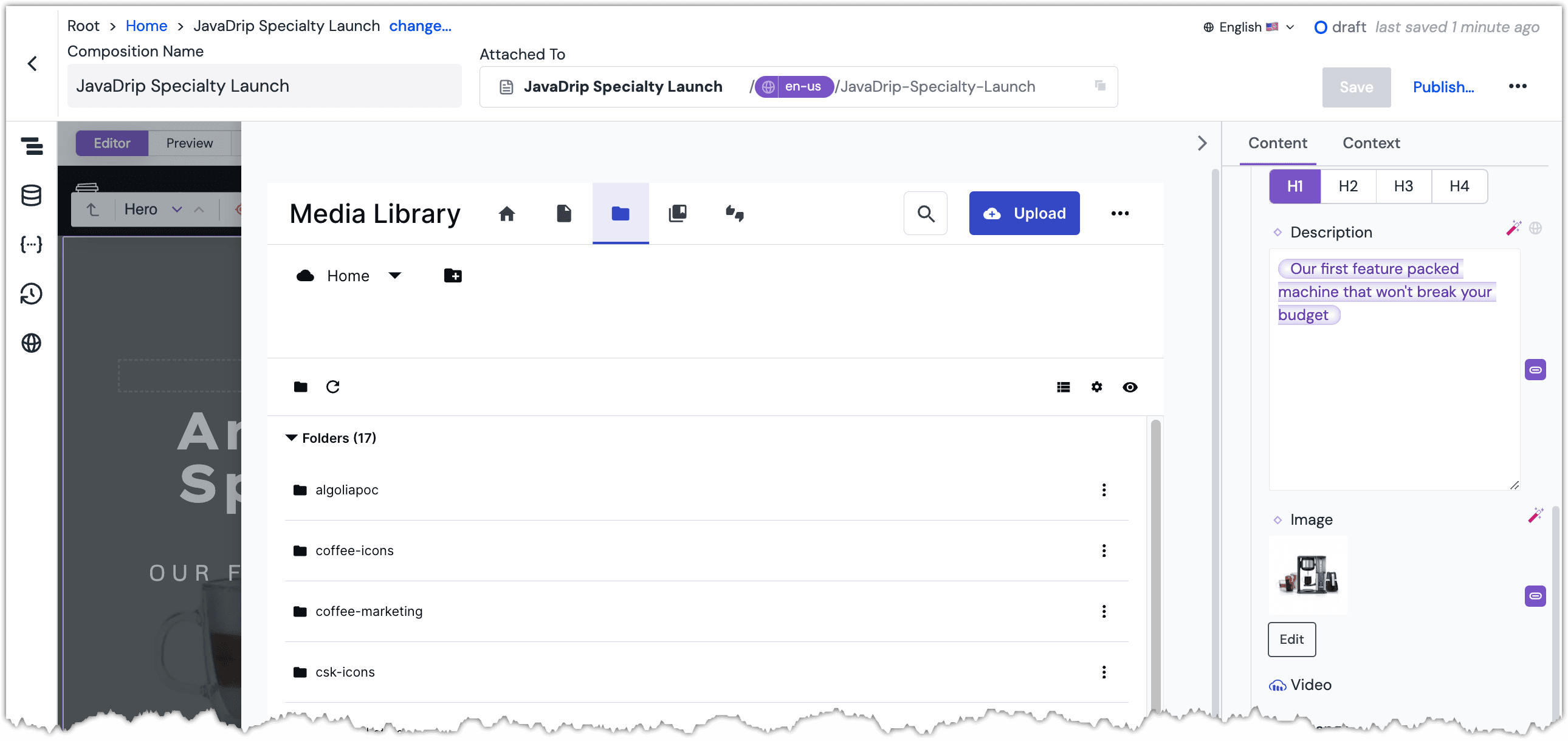Screen dimensions: 1568x741
Task: Open the Media Library collections icon
Action: pos(678,214)
